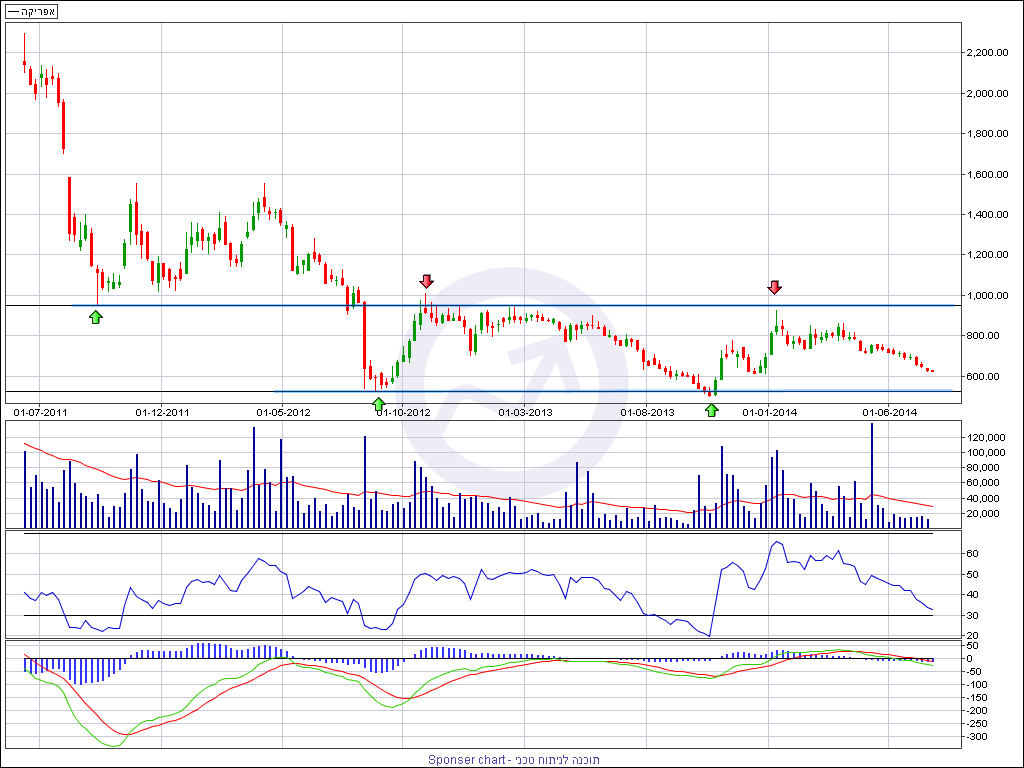The height and width of the screenshot is (768, 1024).
Task: Click the אפריקה legend label
Action: [32, 12]
